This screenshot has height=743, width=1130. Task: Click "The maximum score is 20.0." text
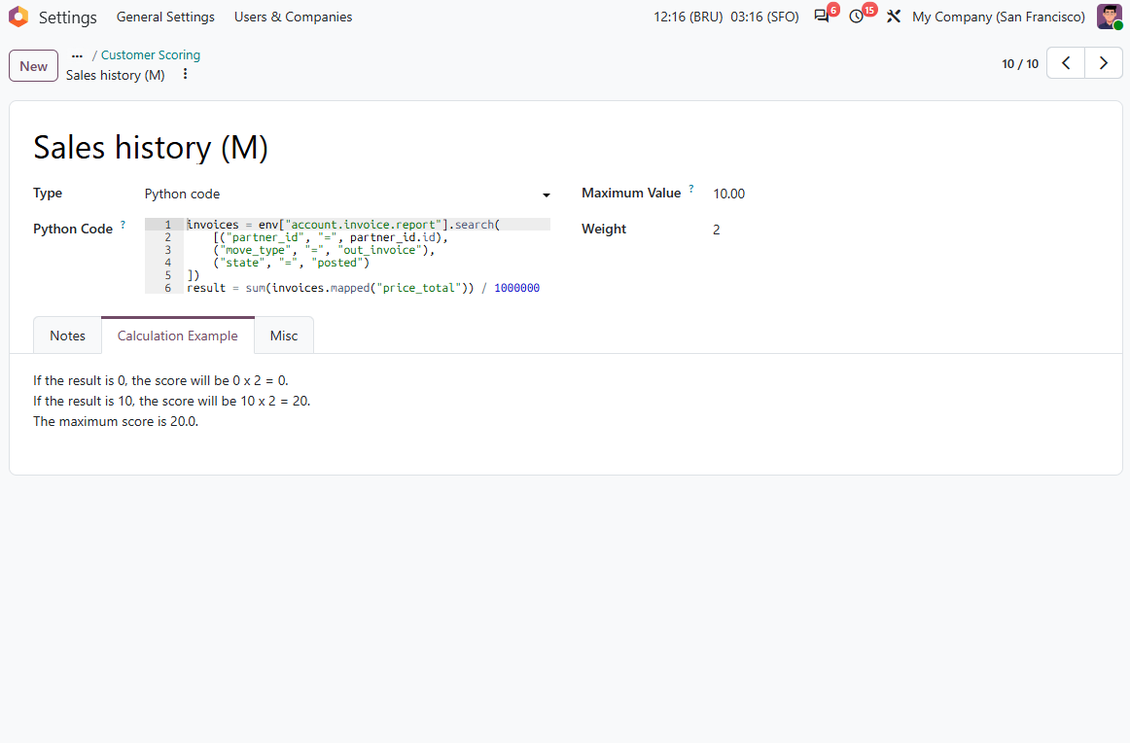pos(115,422)
